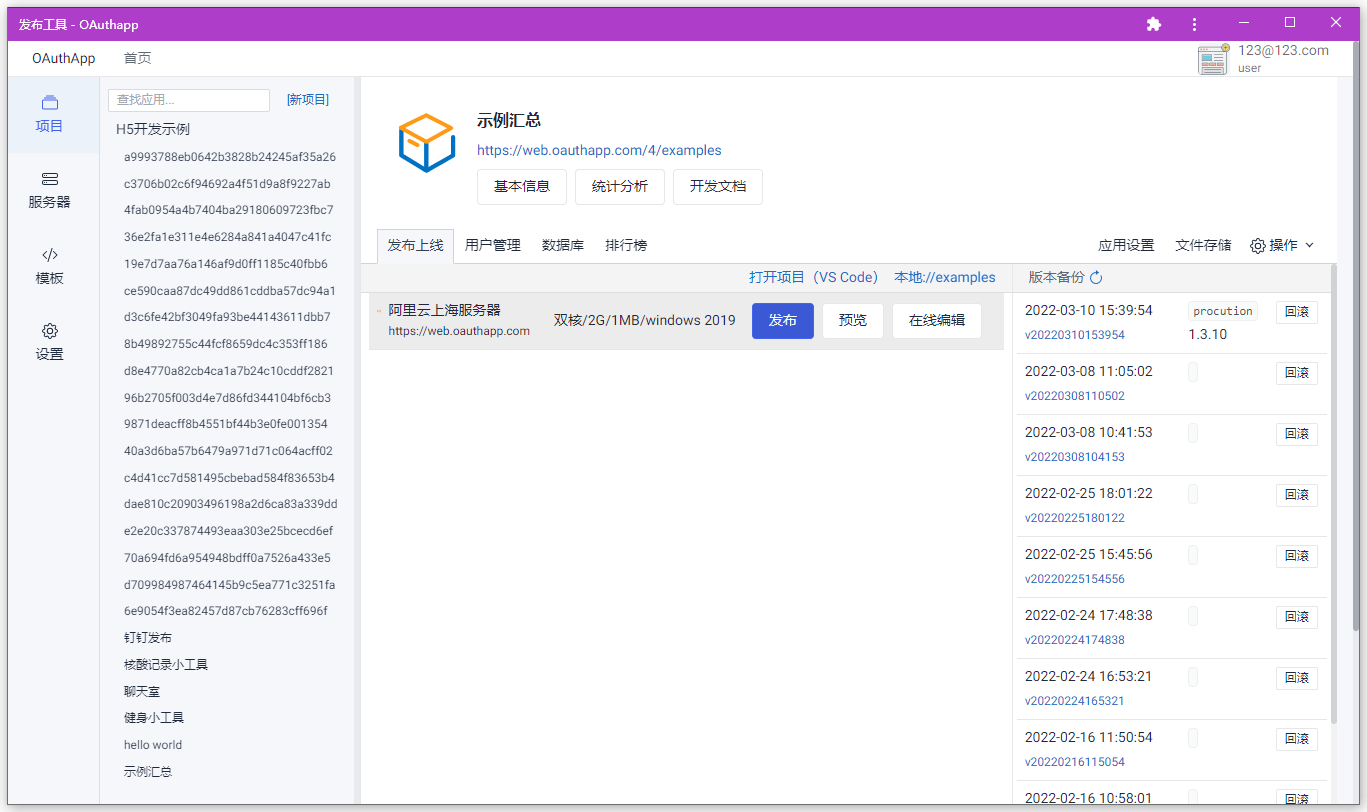Open 开发文档
Image resolution: width=1367 pixels, height=812 pixels.
tap(718, 187)
